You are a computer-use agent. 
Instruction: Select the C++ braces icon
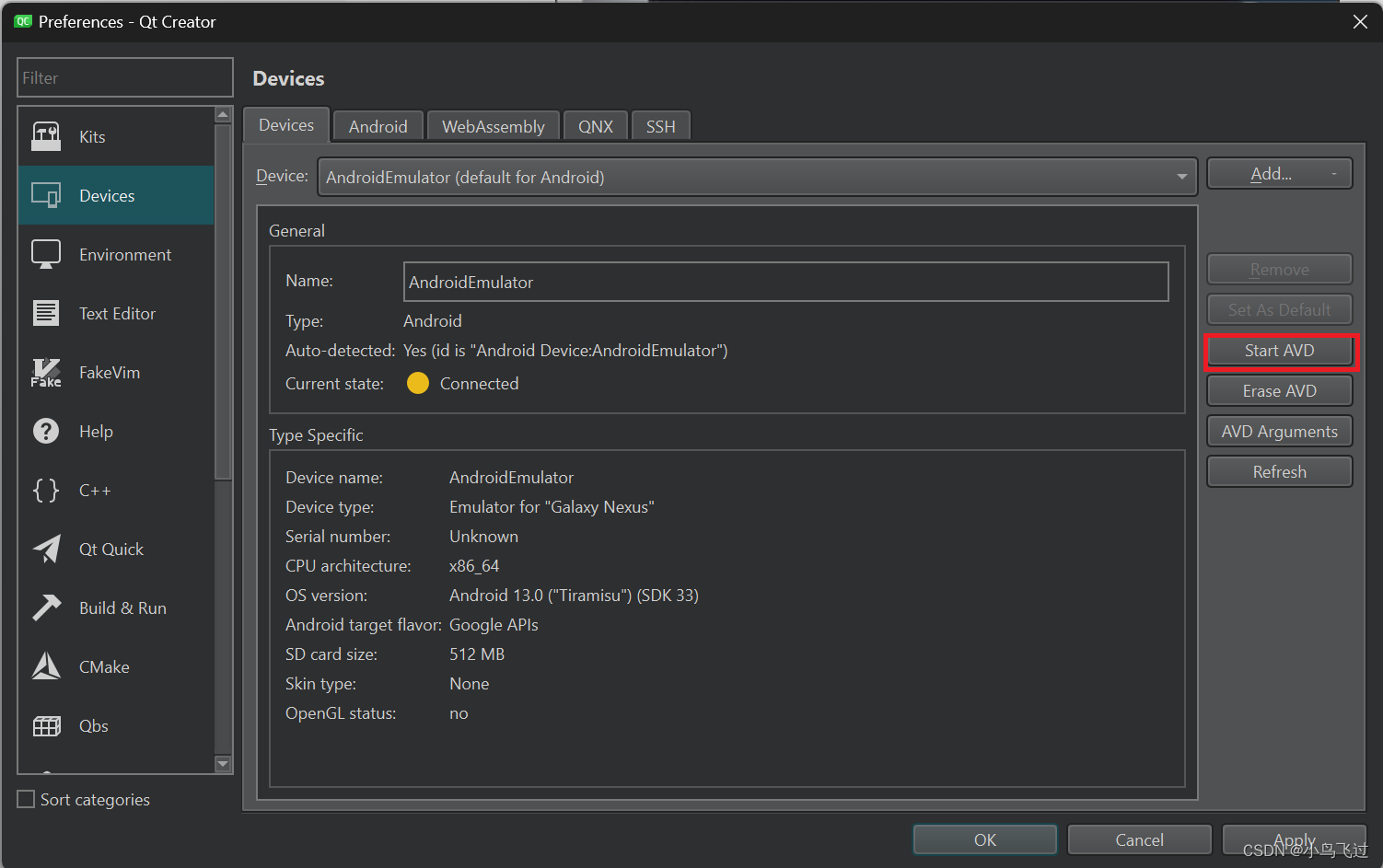[46, 490]
